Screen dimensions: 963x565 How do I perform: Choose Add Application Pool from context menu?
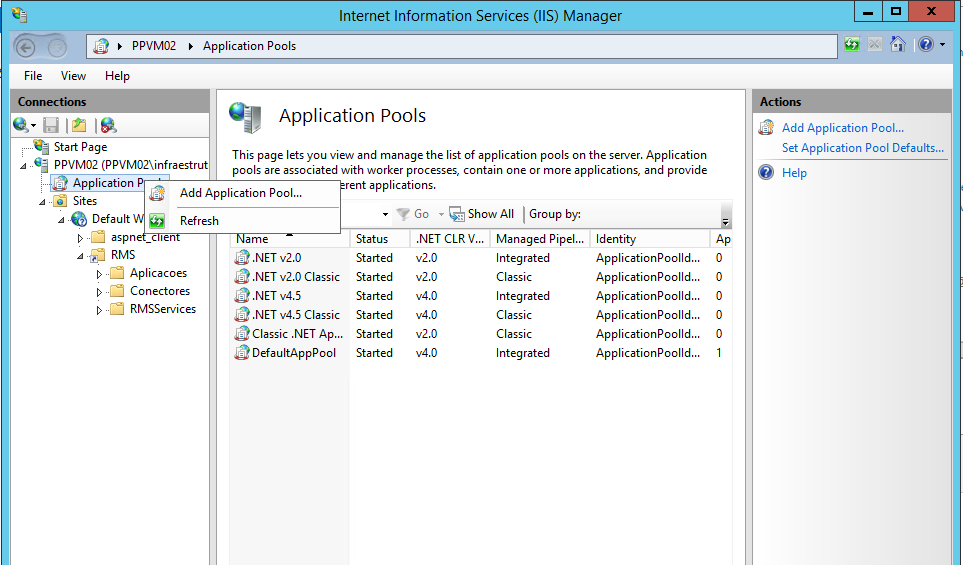(x=240, y=193)
